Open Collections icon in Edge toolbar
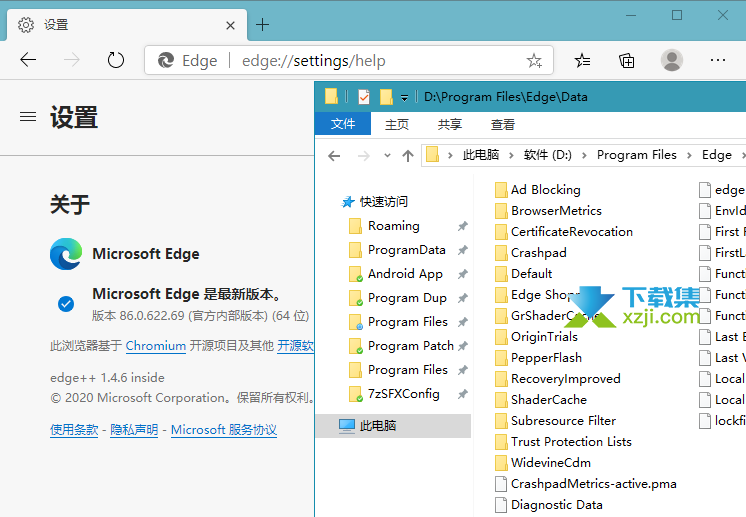Viewport: 746px width, 517px height. pyautogui.click(x=627, y=60)
